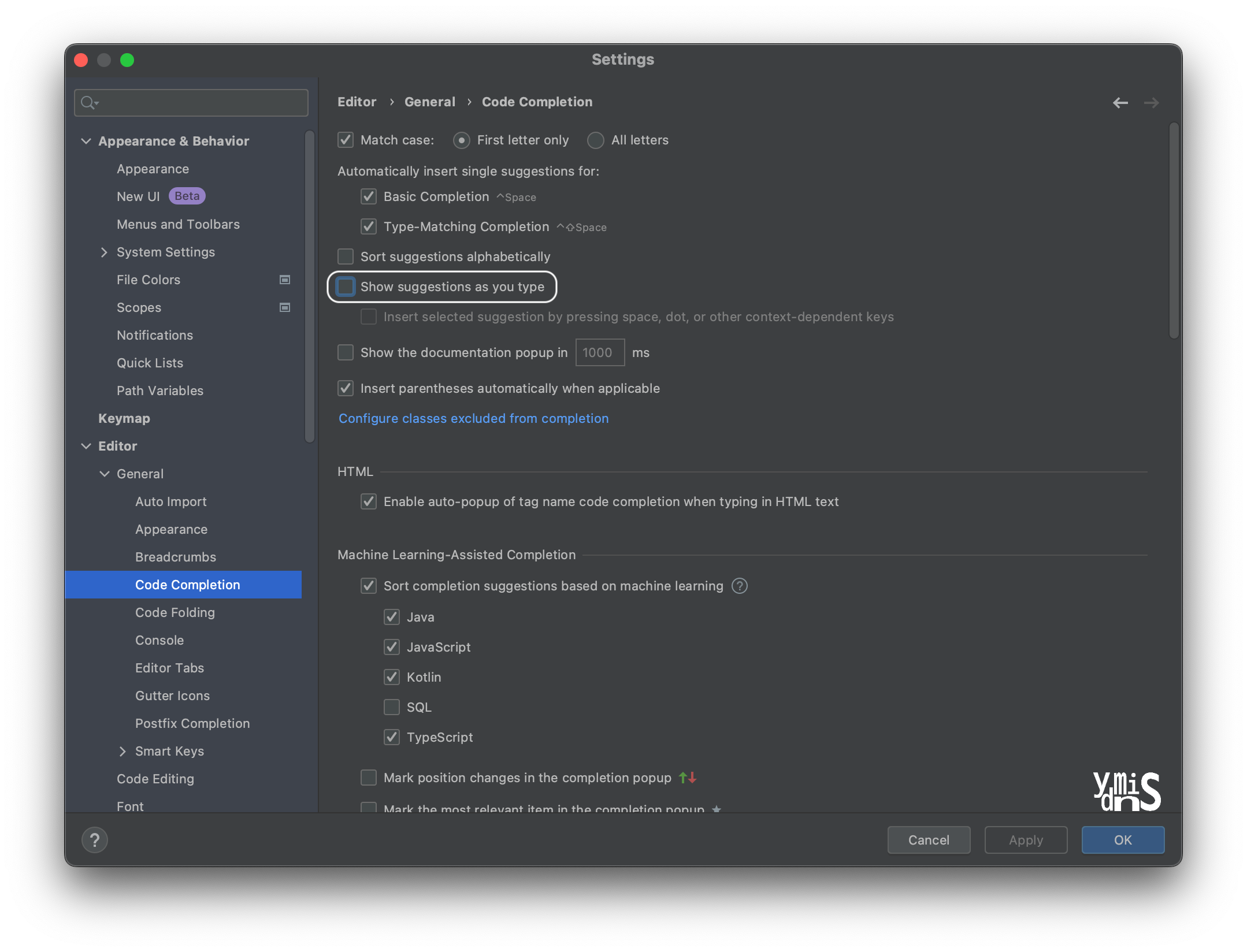Enable Show suggestions as you type
This screenshot has width=1247, height=952.
tap(346, 287)
